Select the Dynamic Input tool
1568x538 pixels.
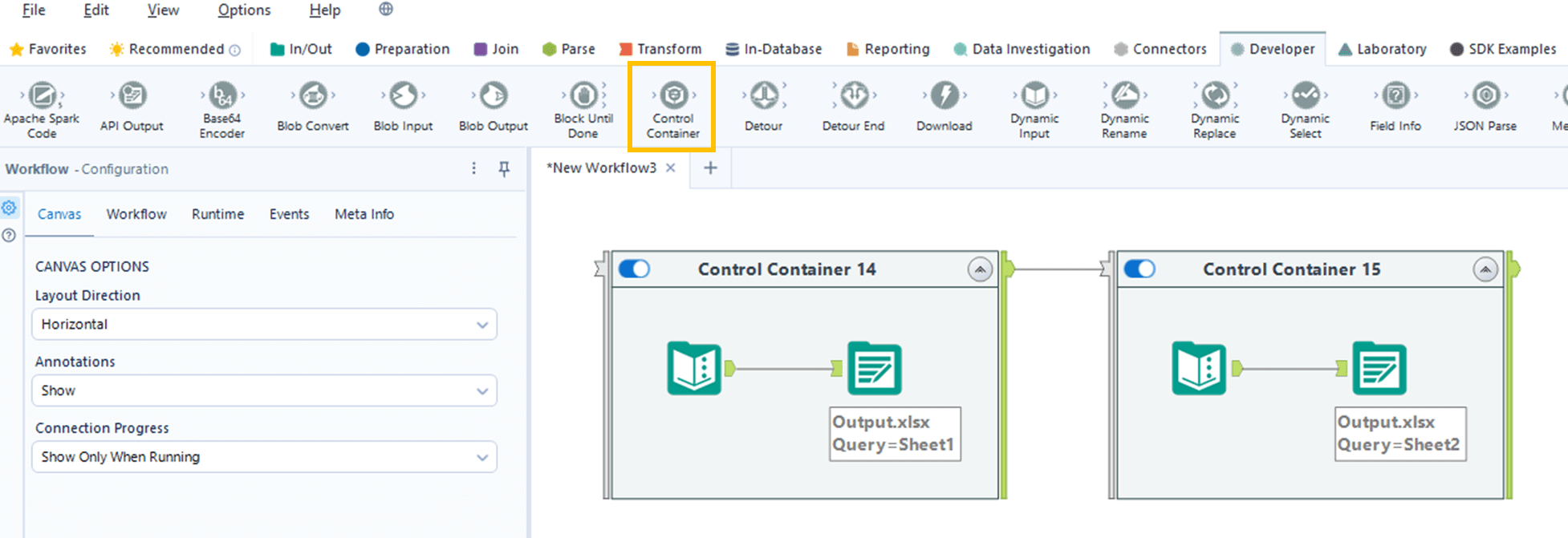[1034, 110]
